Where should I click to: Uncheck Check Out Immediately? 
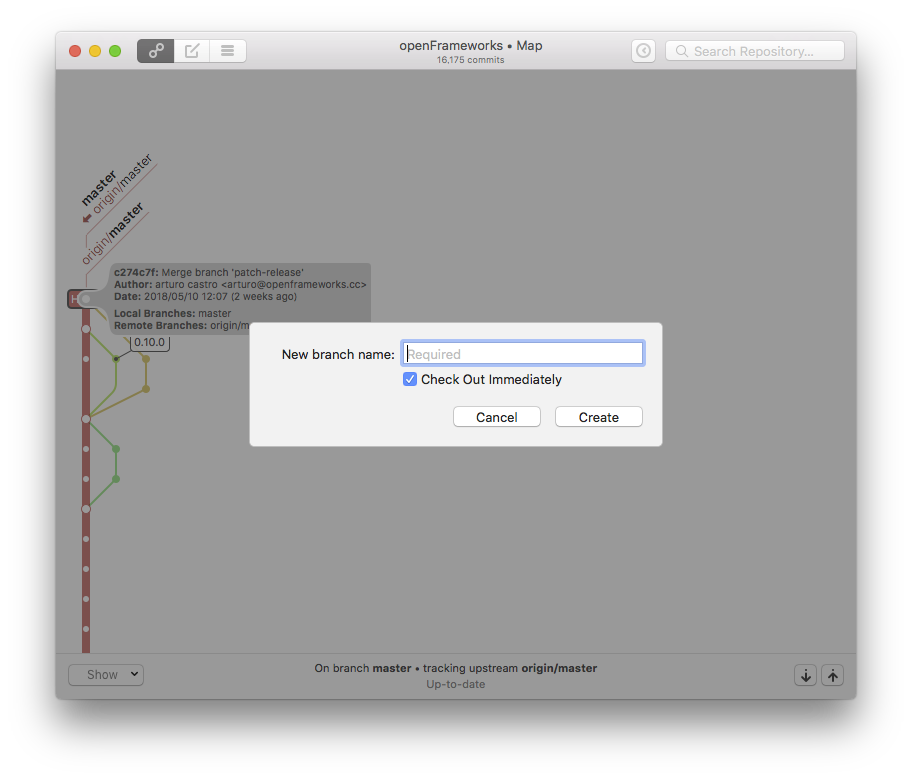click(x=410, y=379)
